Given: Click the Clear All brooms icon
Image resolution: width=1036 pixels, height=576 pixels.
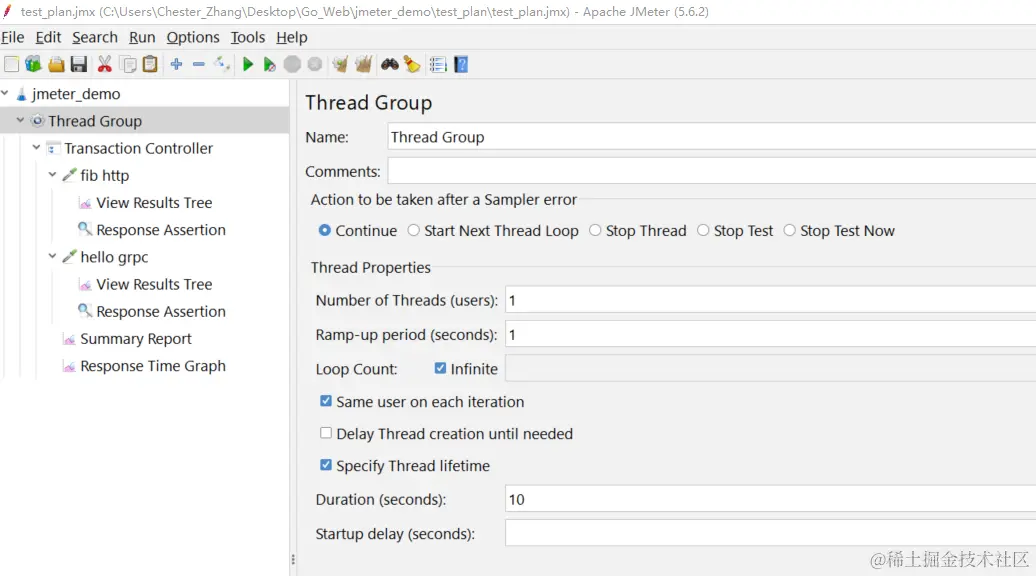Looking at the screenshot, I should 363,64.
